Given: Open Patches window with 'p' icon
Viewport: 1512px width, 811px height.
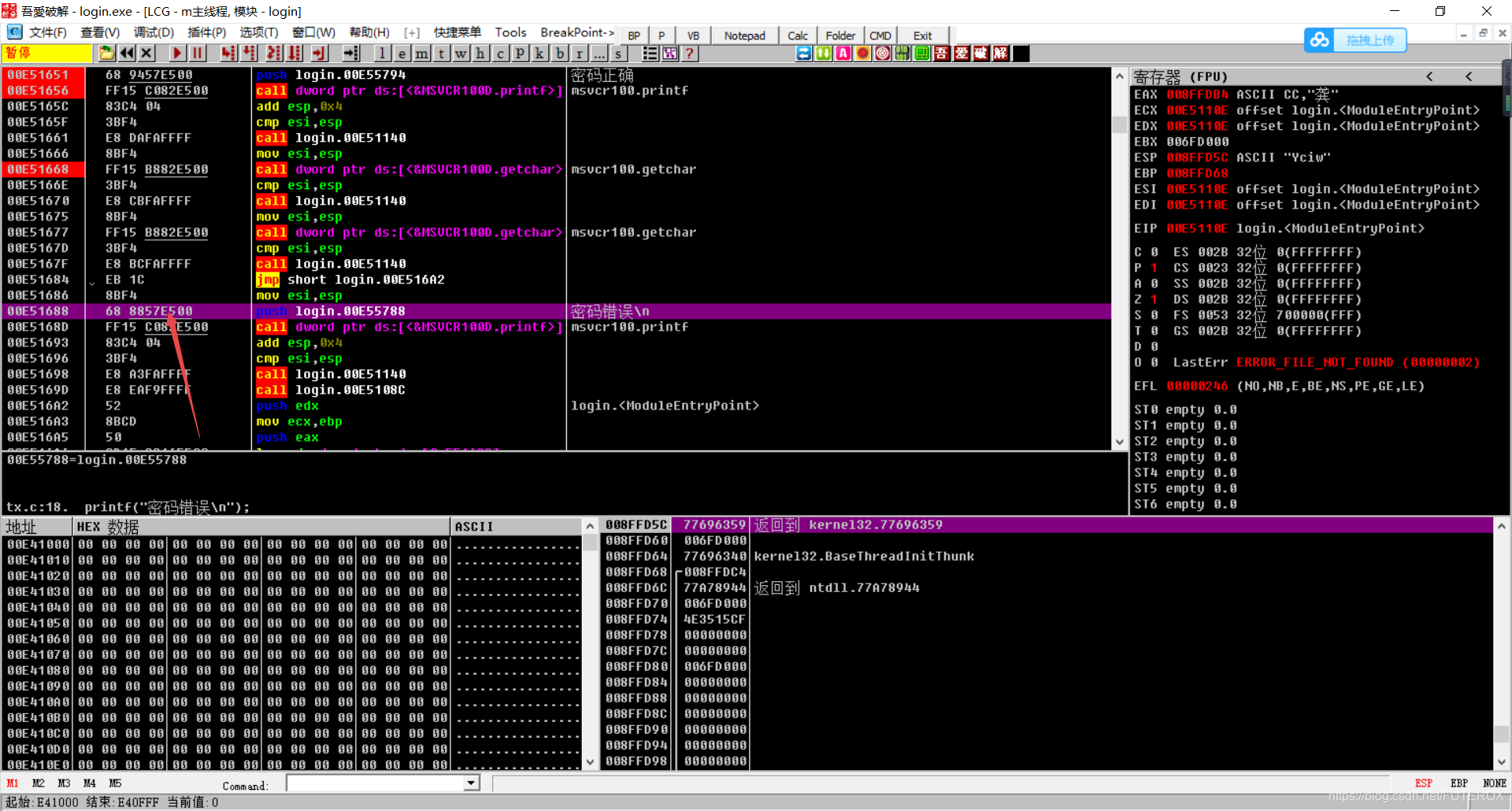Looking at the screenshot, I should coord(520,53).
